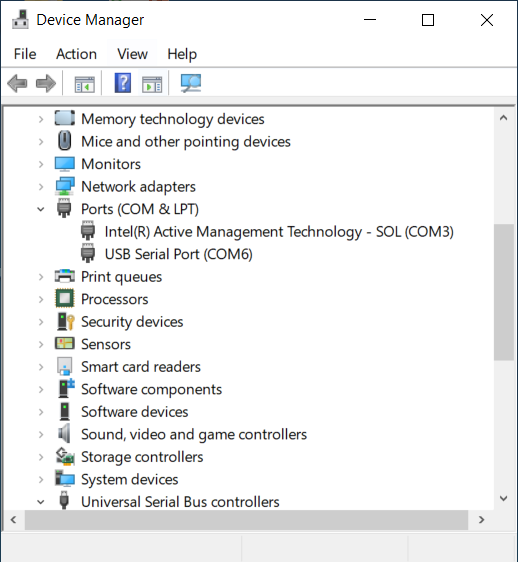518x562 pixels.
Task: Click the show/hide console tree icon
Action: point(85,84)
